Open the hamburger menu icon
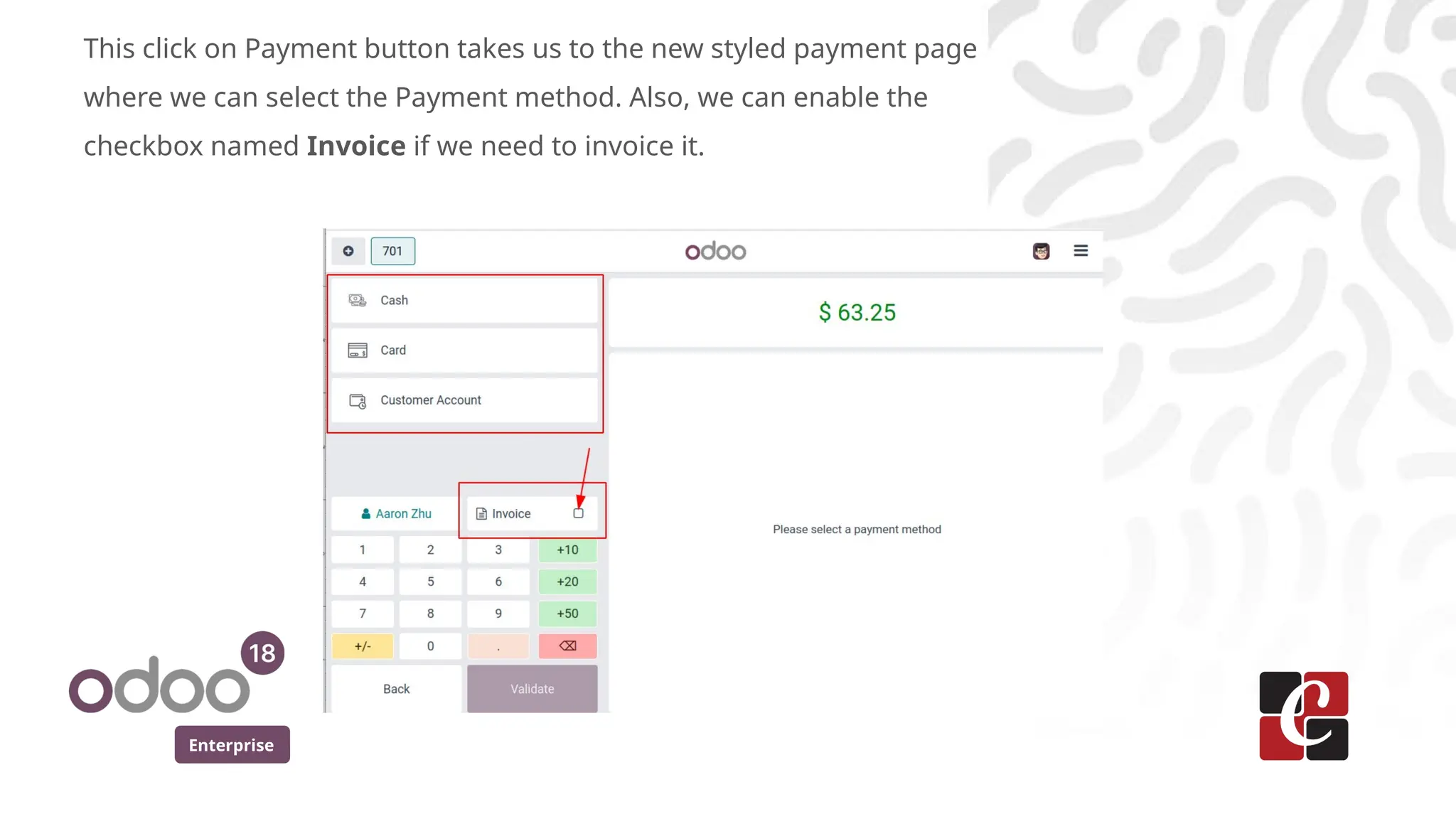Image resolution: width=1456 pixels, height=819 pixels. pyautogui.click(x=1081, y=251)
